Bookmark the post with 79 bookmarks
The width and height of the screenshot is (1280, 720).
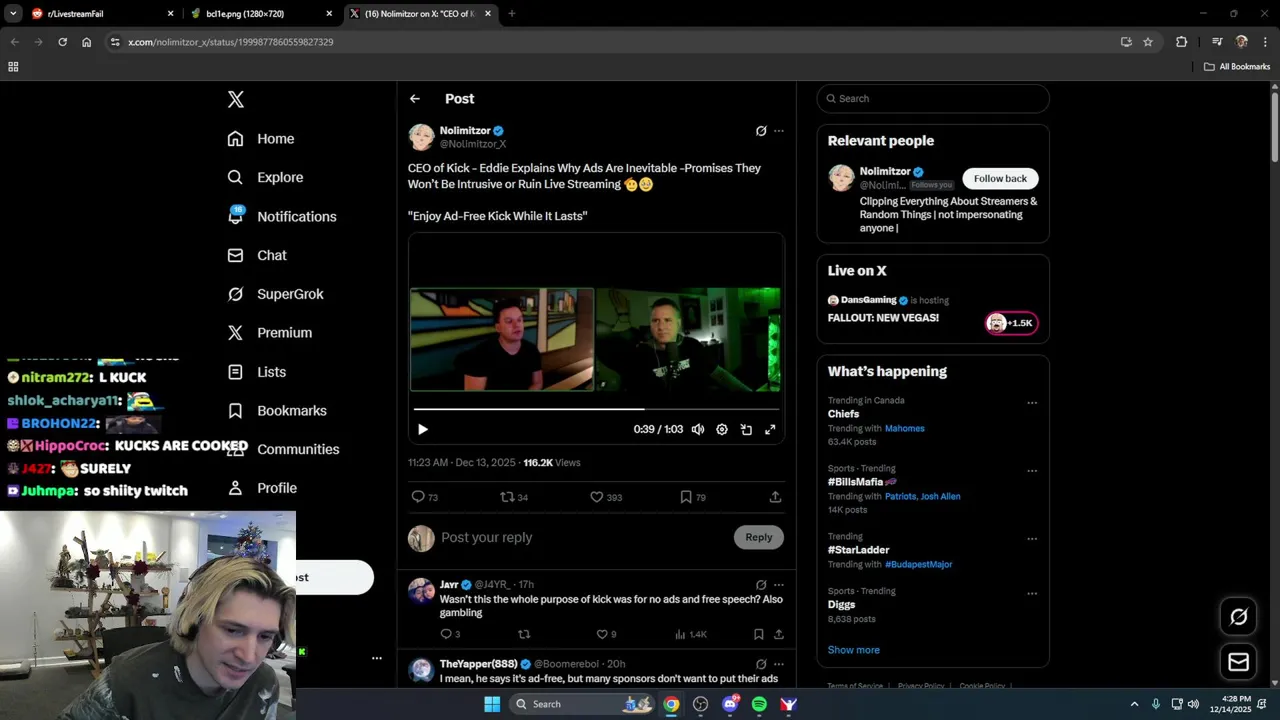(x=693, y=497)
